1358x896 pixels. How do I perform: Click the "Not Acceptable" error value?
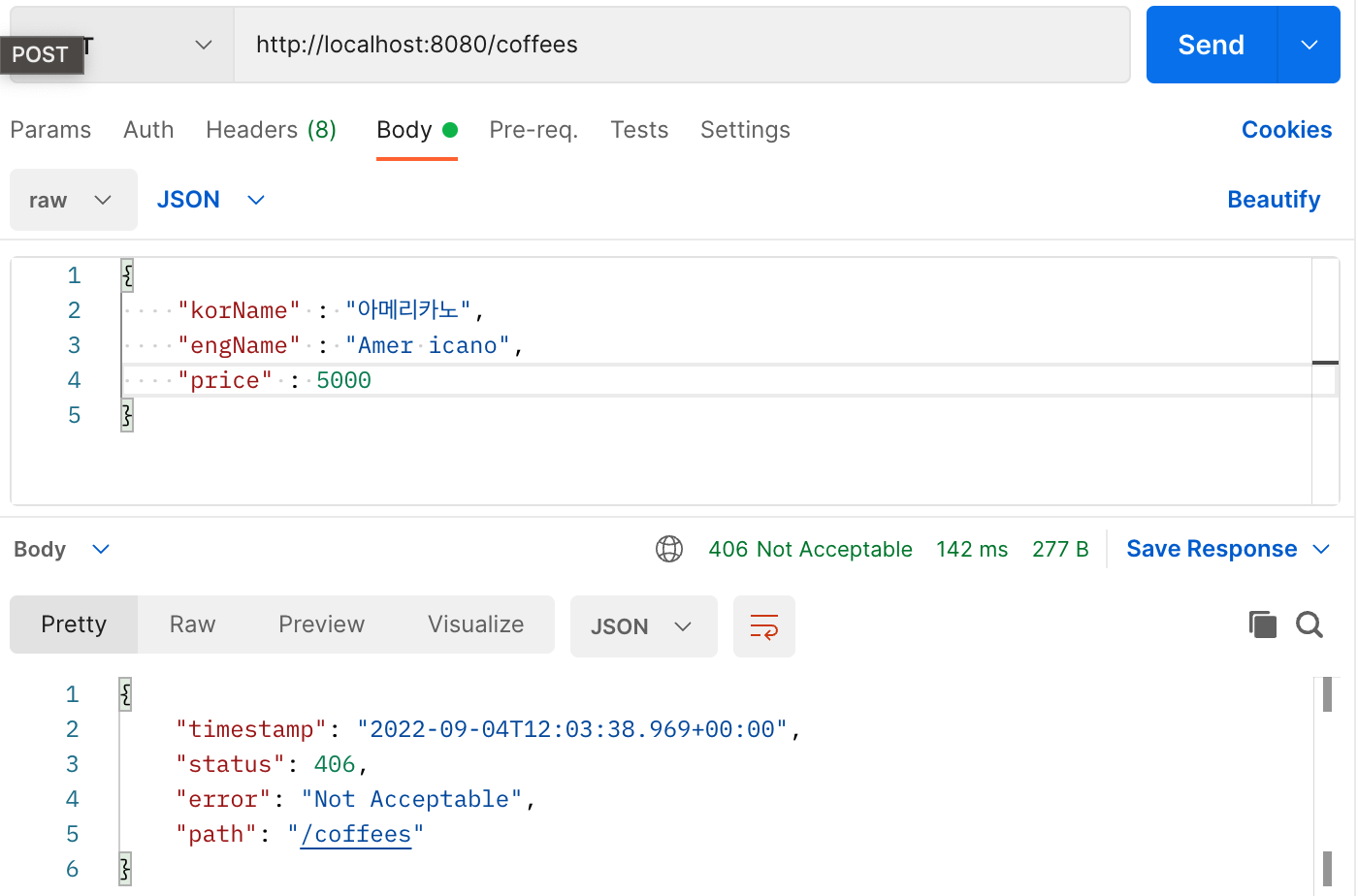click(411, 799)
